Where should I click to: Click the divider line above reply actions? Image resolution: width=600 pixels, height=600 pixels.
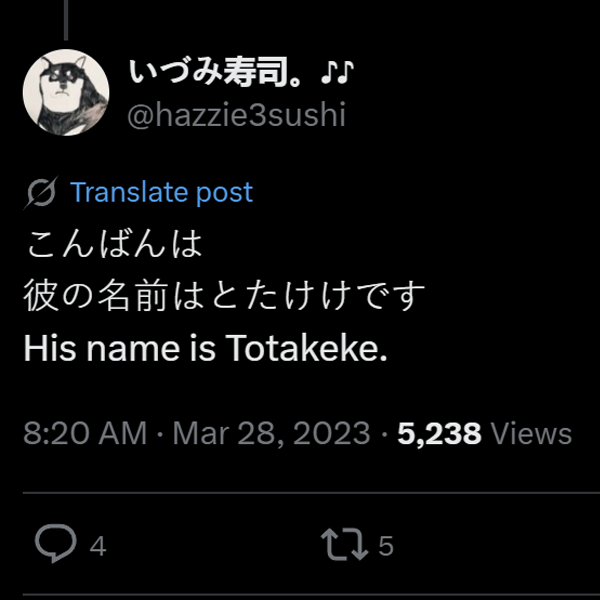point(300,492)
